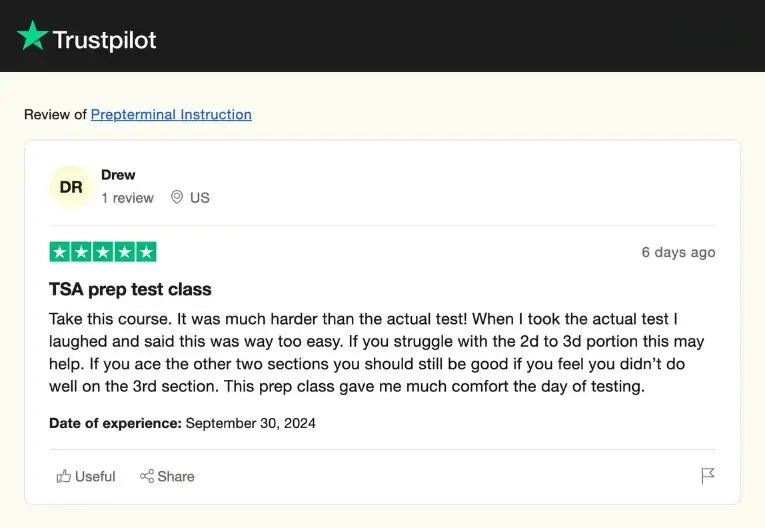765x528 pixels.
Task: Open the "TSA prep test class" review title
Action: tap(130, 289)
